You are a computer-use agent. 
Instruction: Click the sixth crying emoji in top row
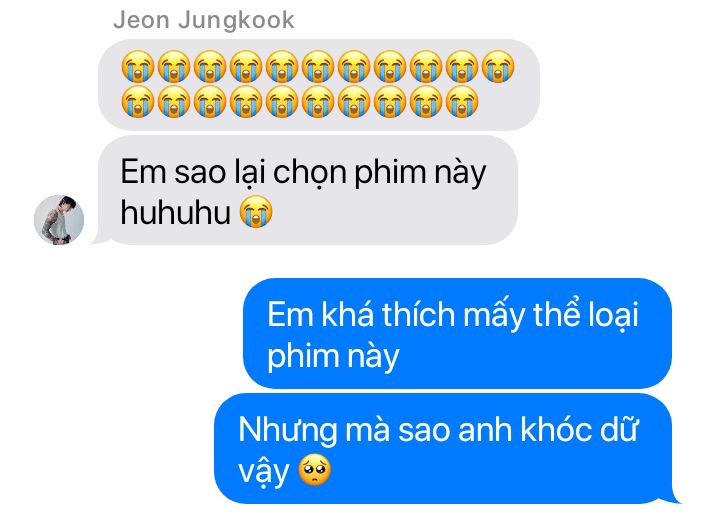[x=318, y=66]
